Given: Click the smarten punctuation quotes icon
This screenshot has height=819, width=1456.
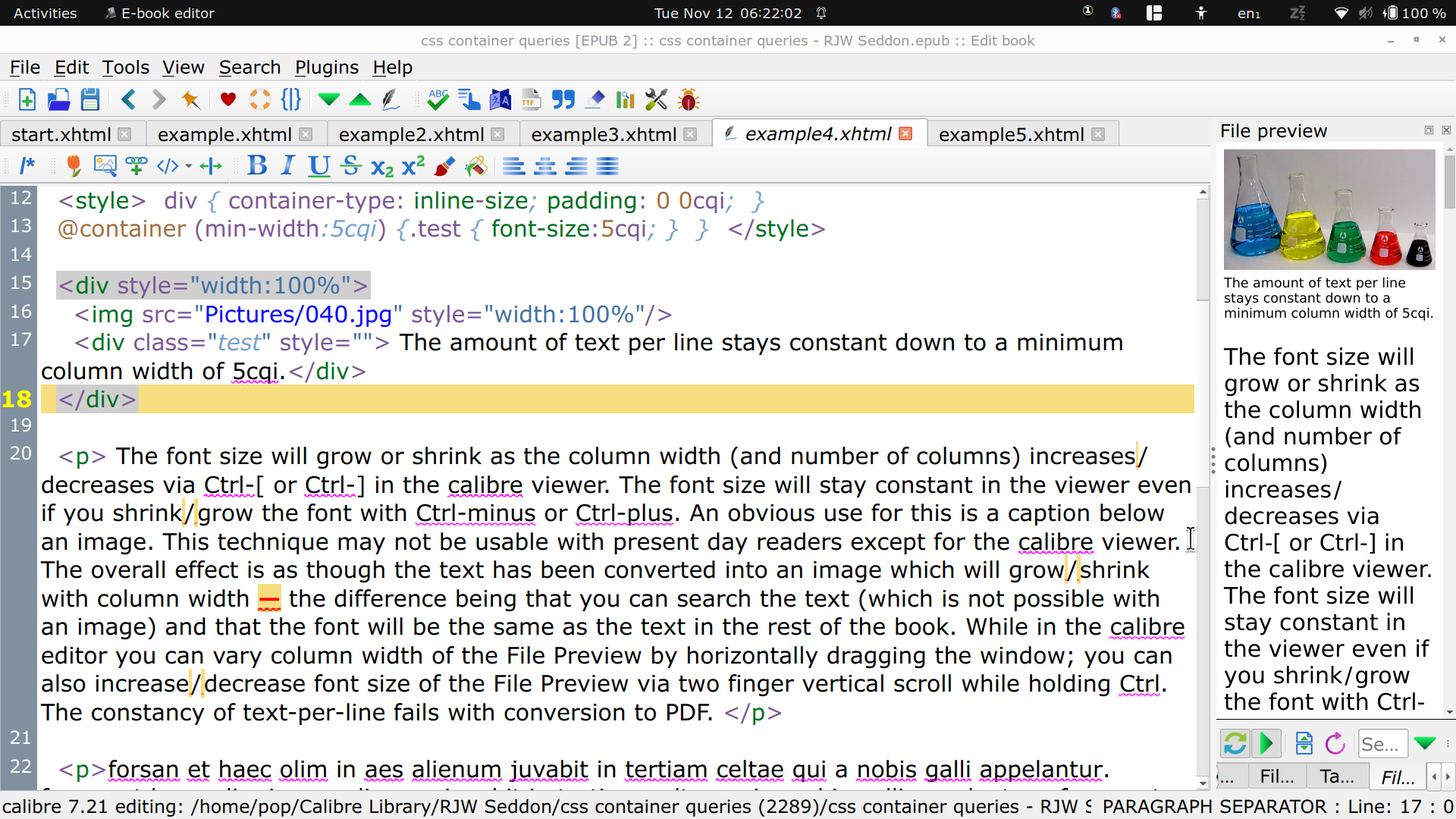Looking at the screenshot, I should 563,99.
